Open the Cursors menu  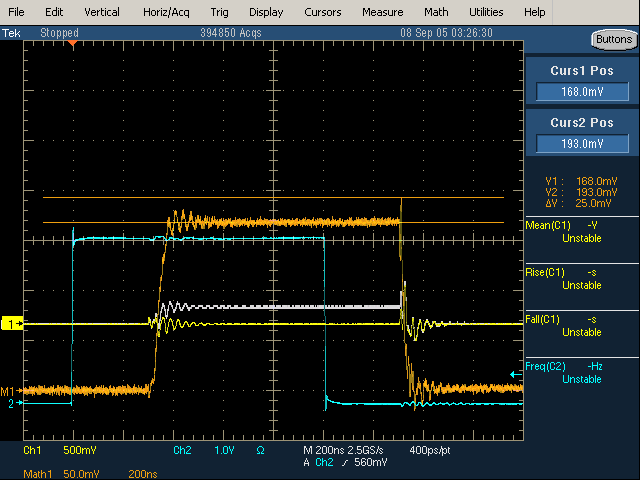coord(321,12)
